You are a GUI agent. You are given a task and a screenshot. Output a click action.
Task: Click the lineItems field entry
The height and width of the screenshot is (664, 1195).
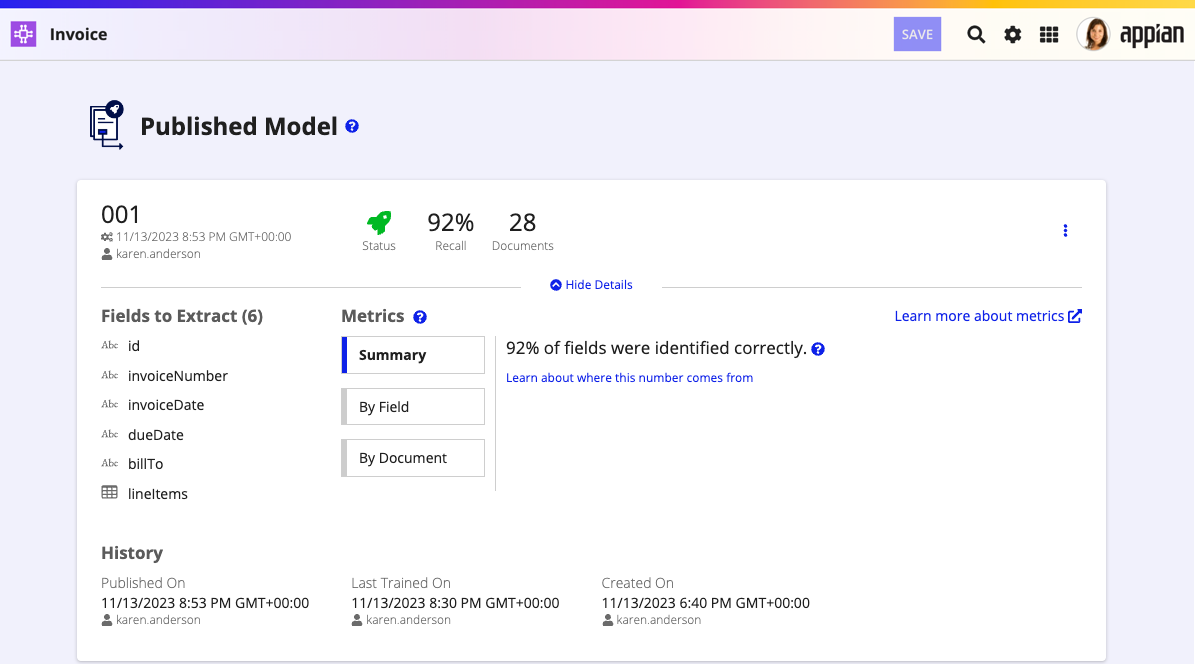point(158,493)
